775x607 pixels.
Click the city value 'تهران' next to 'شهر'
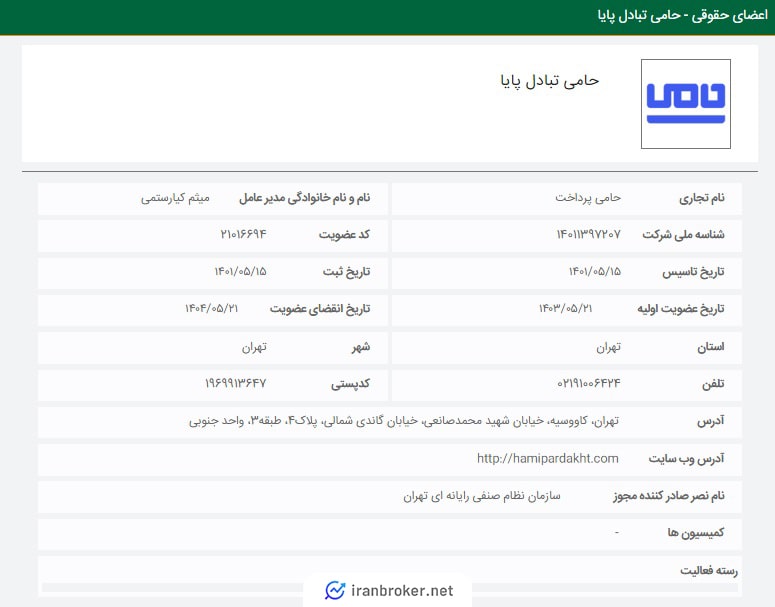coord(254,347)
